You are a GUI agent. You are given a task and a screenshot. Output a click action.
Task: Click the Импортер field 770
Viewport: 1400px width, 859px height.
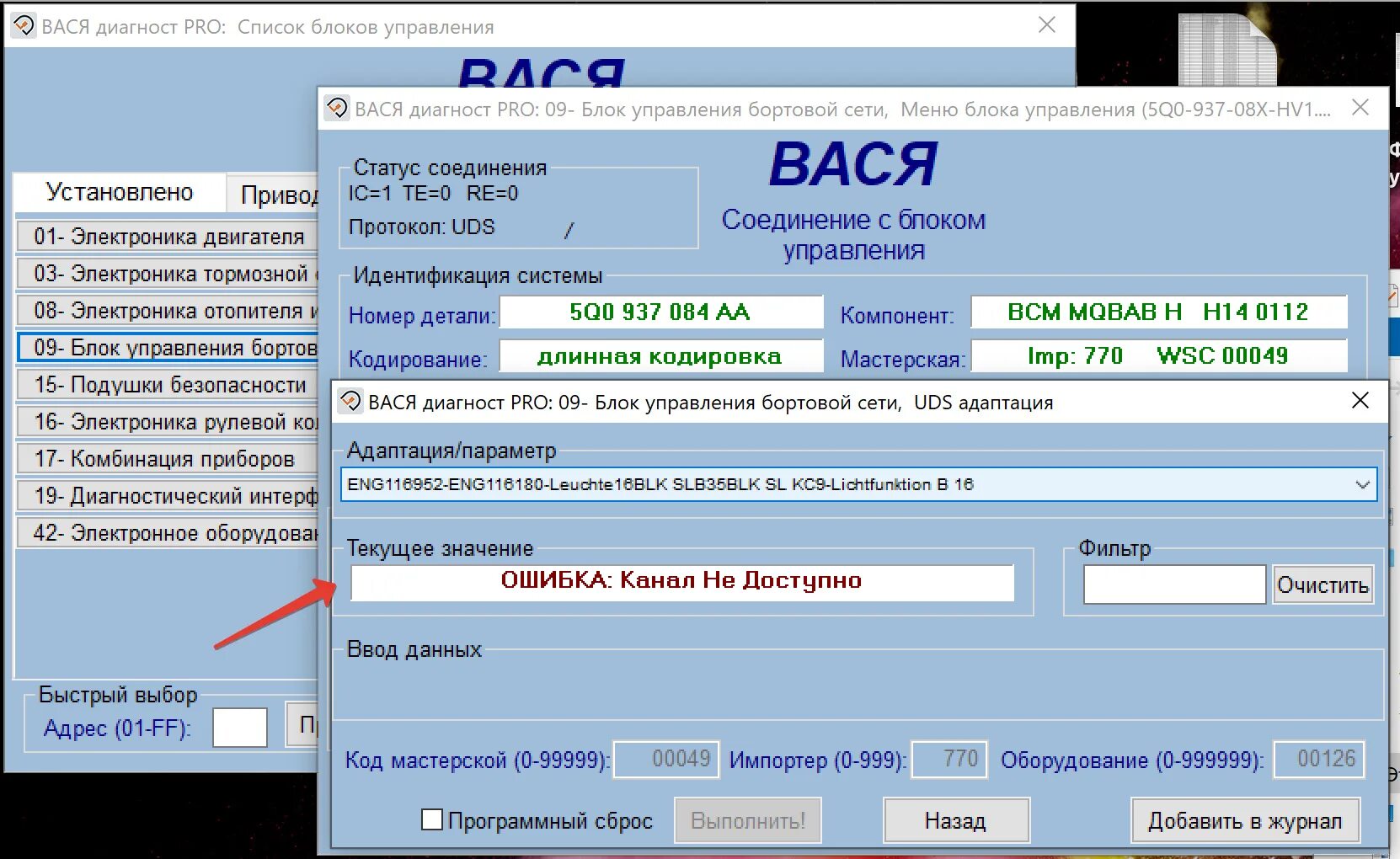[950, 760]
